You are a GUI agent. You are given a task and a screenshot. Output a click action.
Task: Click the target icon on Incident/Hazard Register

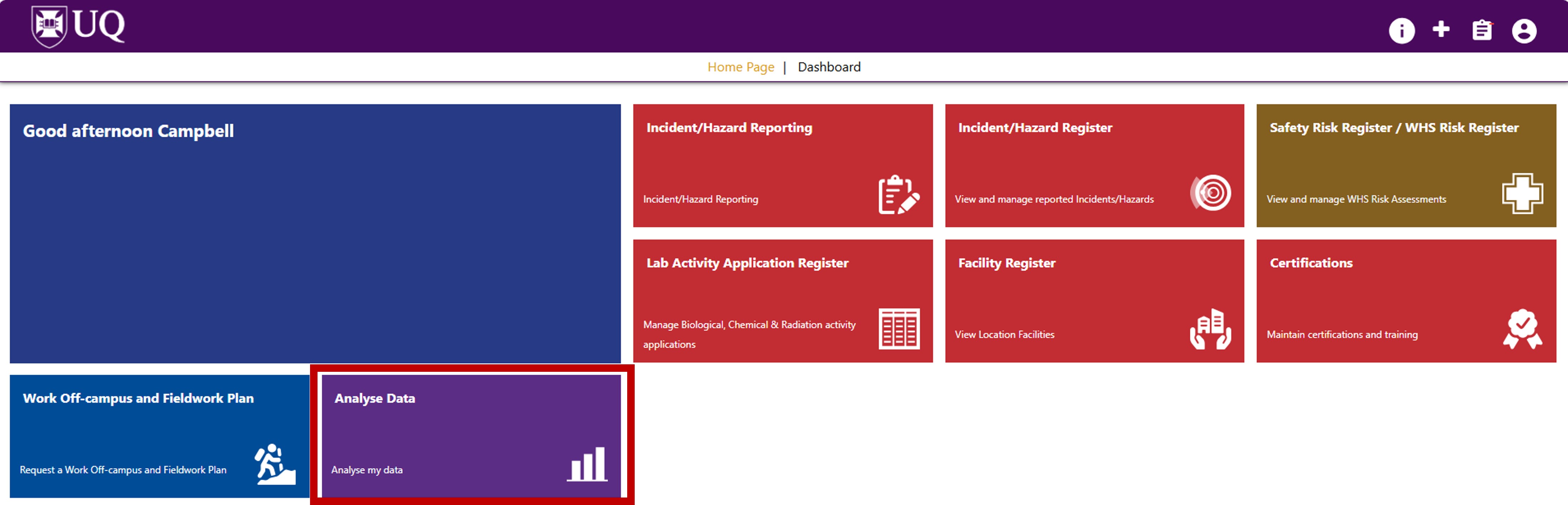(1210, 193)
